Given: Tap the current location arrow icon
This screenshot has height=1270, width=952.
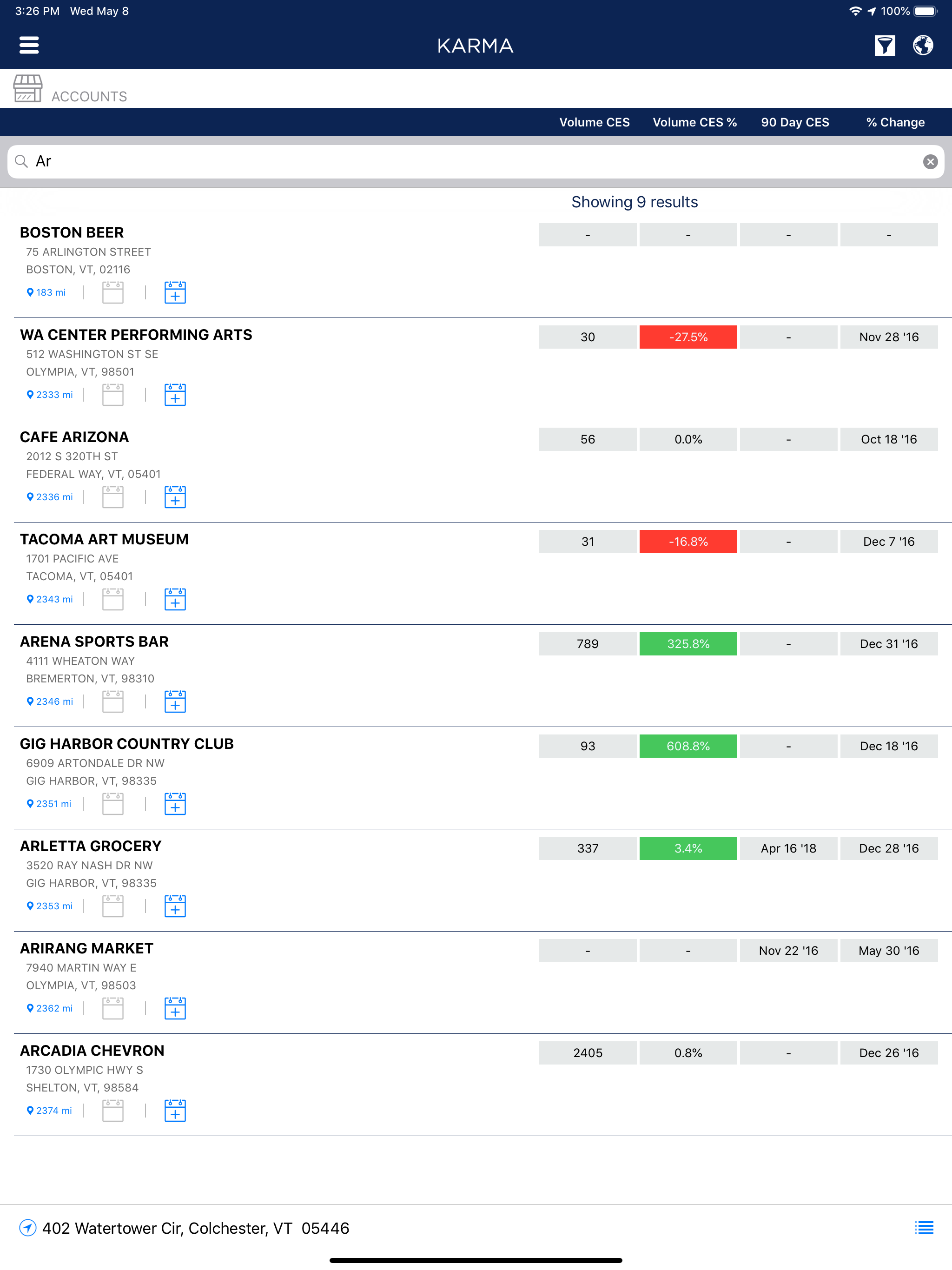Looking at the screenshot, I should click(27, 1228).
